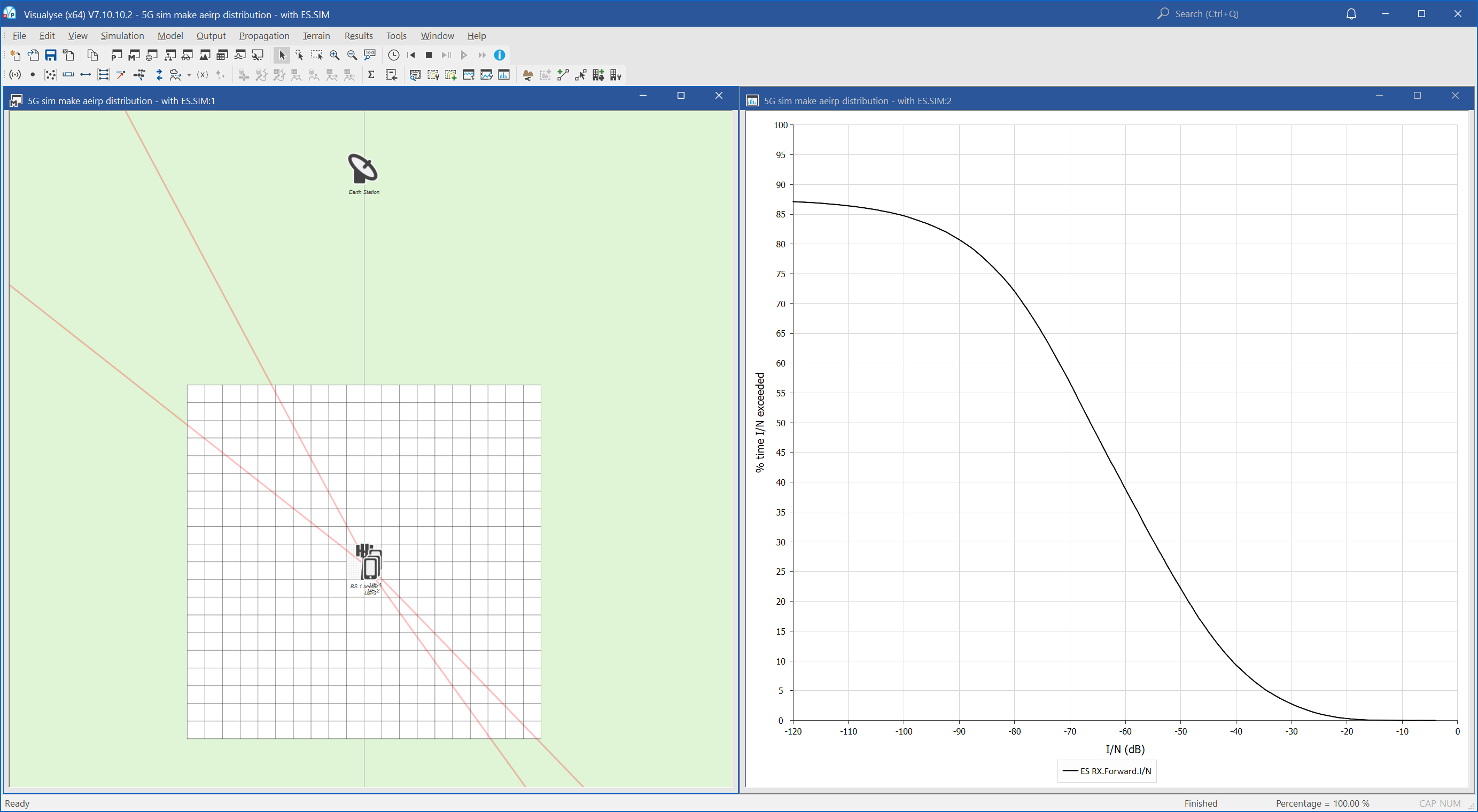Image resolution: width=1478 pixels, height=812 pixels.
Task: Close the SIM:2 chart window
Action: [1455, 95]
